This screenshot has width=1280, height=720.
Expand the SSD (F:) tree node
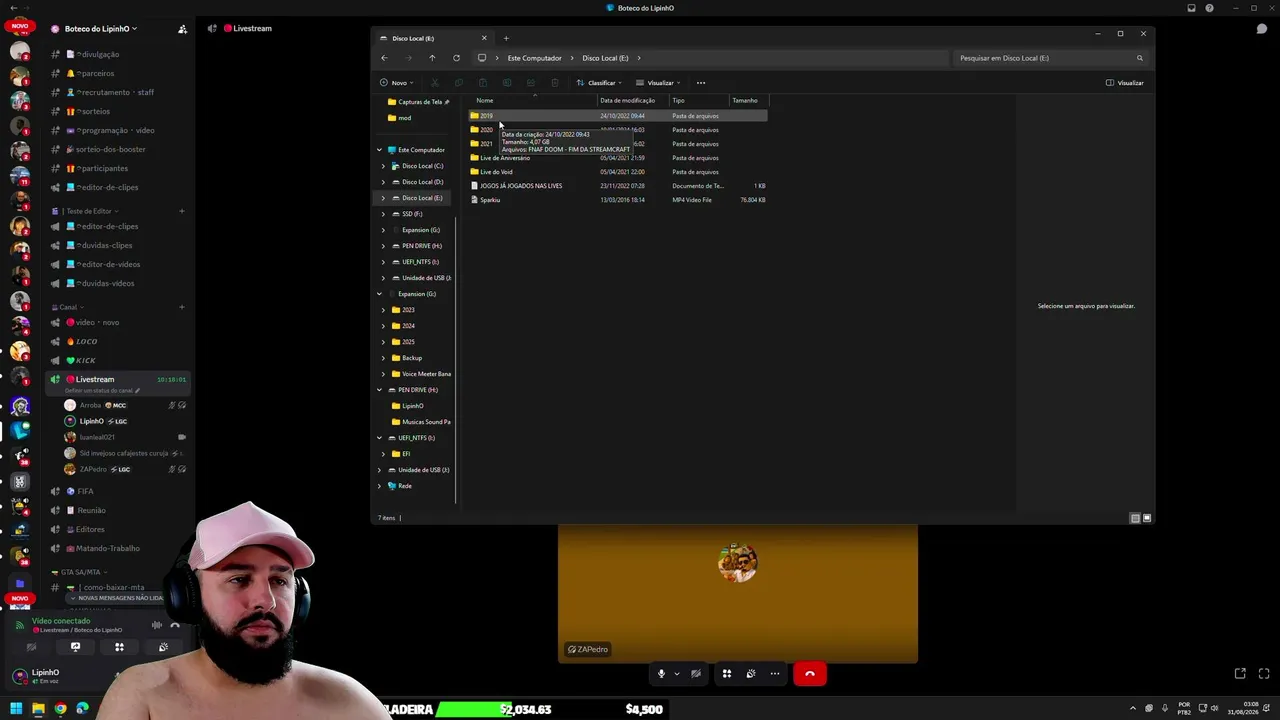[383, 214]
